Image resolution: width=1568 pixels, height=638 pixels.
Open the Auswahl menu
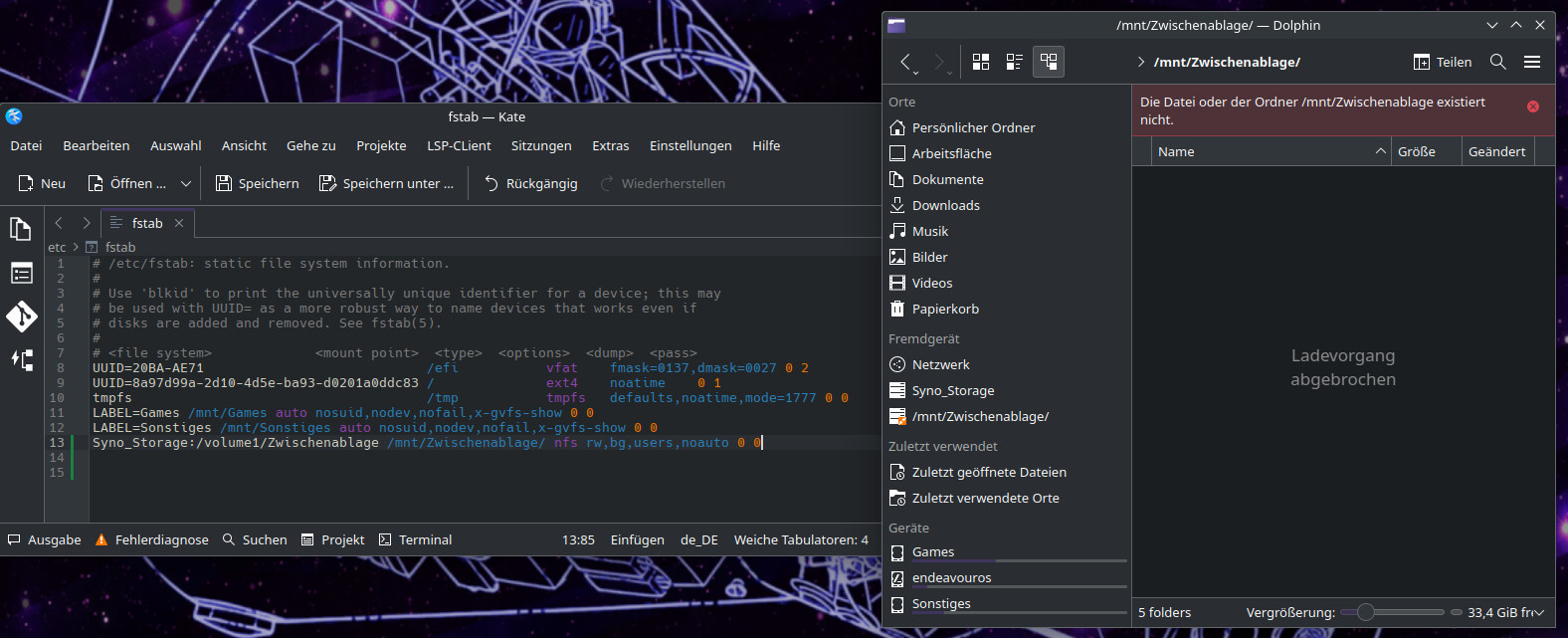(176, 145)
